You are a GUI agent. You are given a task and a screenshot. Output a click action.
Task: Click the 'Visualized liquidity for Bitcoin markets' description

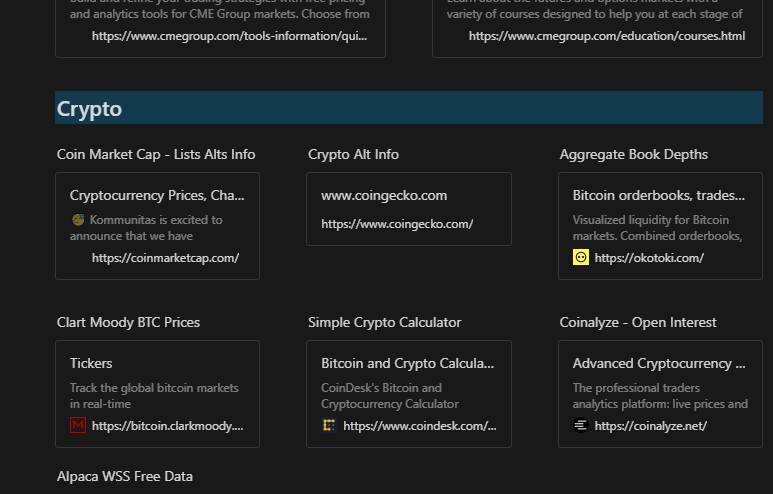[657, 228]
